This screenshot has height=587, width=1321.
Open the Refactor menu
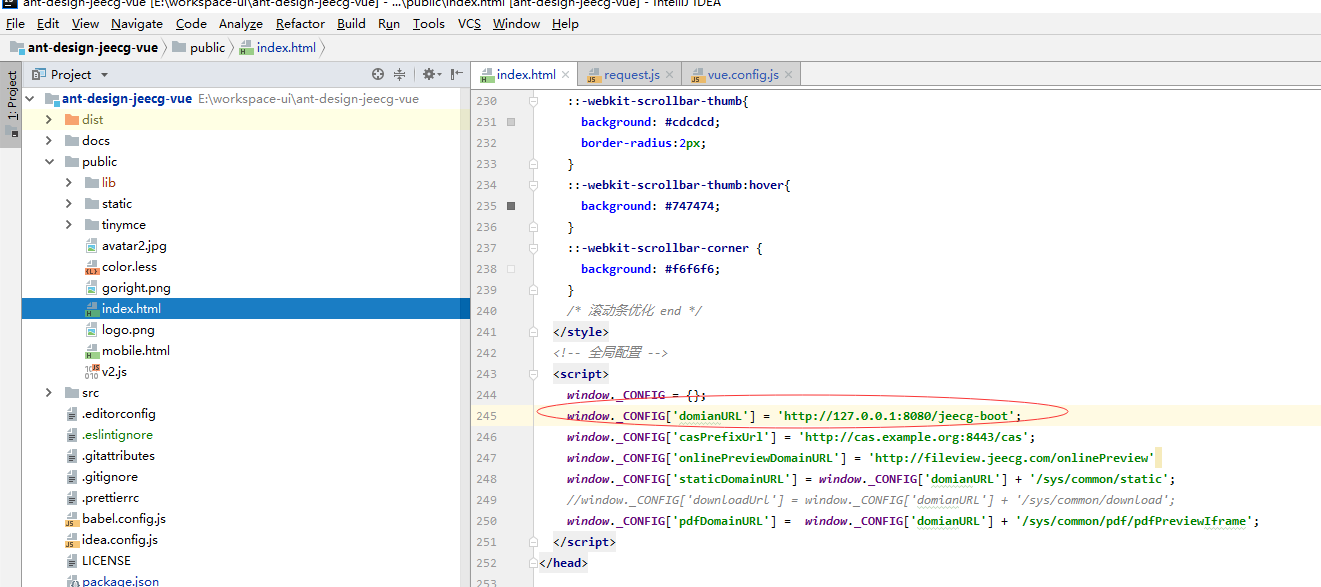tap(300, 24)
